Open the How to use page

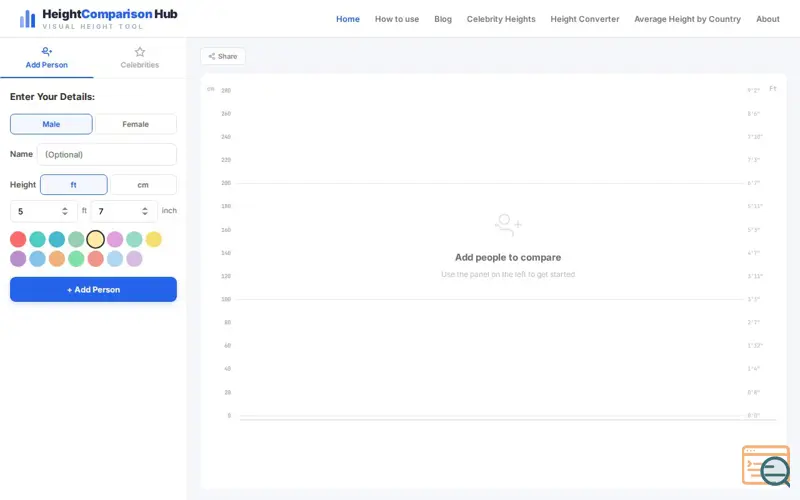click(397, 19)
